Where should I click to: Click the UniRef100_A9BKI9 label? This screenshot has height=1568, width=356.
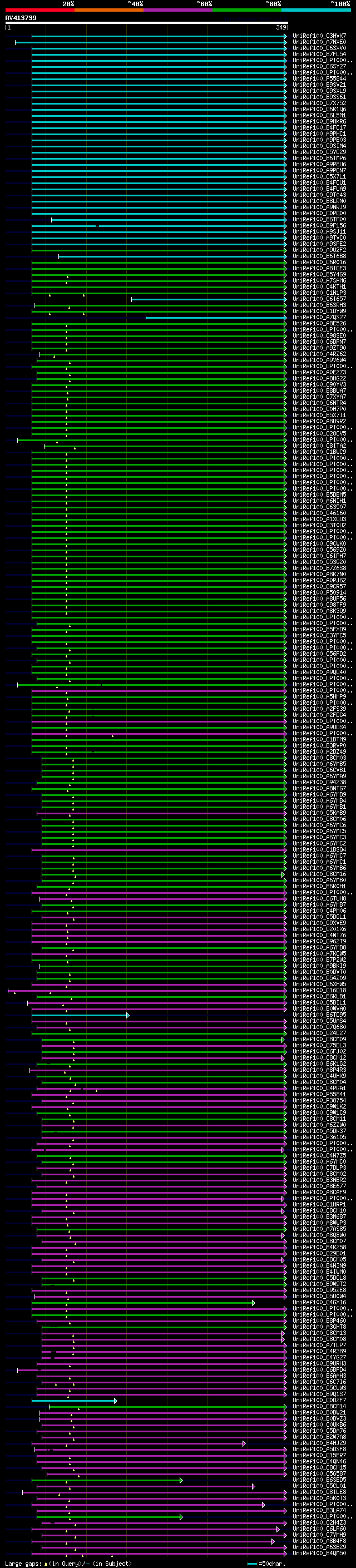tap(319, 966)
